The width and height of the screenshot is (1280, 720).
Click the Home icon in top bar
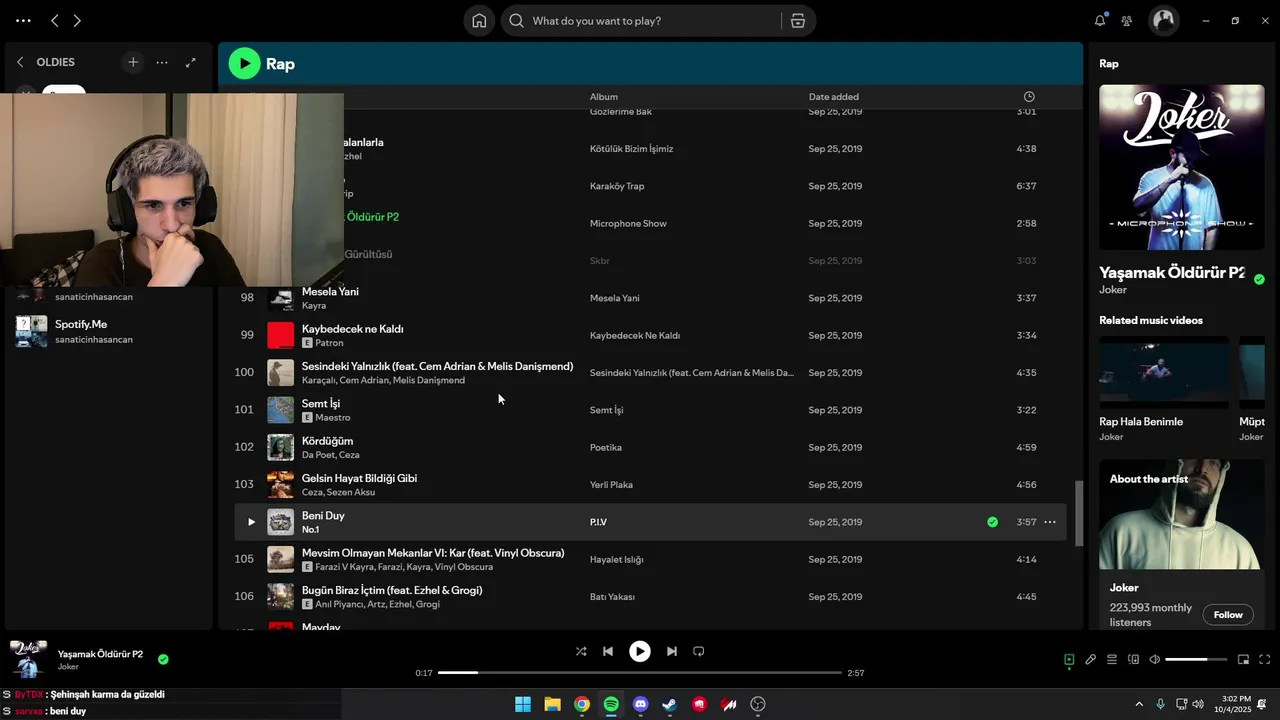[479, 20]
